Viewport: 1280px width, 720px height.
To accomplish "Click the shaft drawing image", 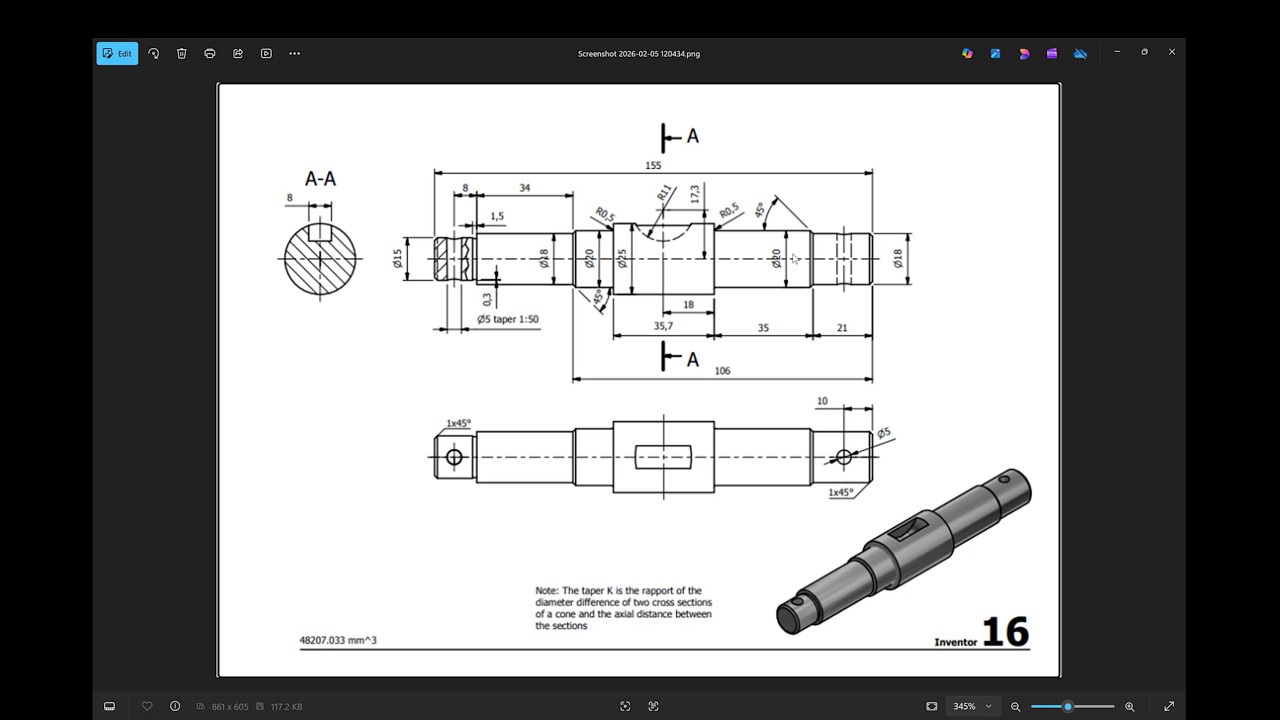I will coord(639,380).
